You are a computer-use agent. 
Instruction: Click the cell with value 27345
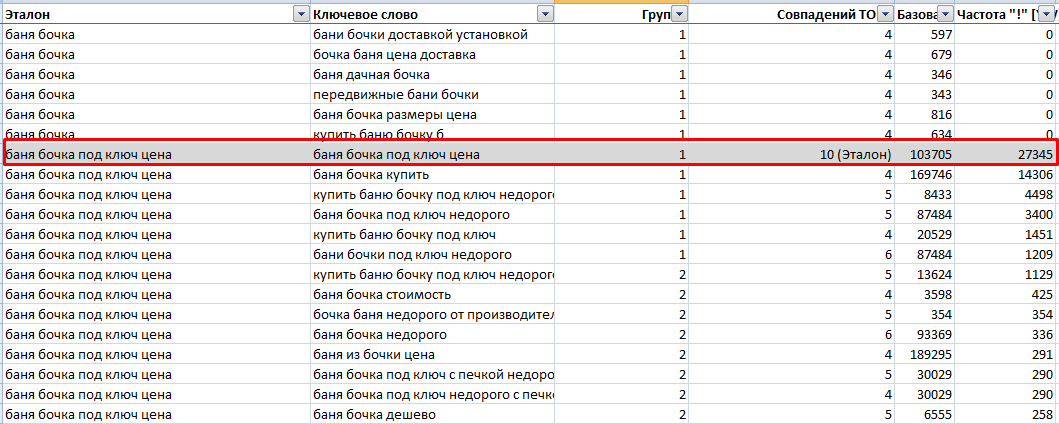click(1006, 155)
